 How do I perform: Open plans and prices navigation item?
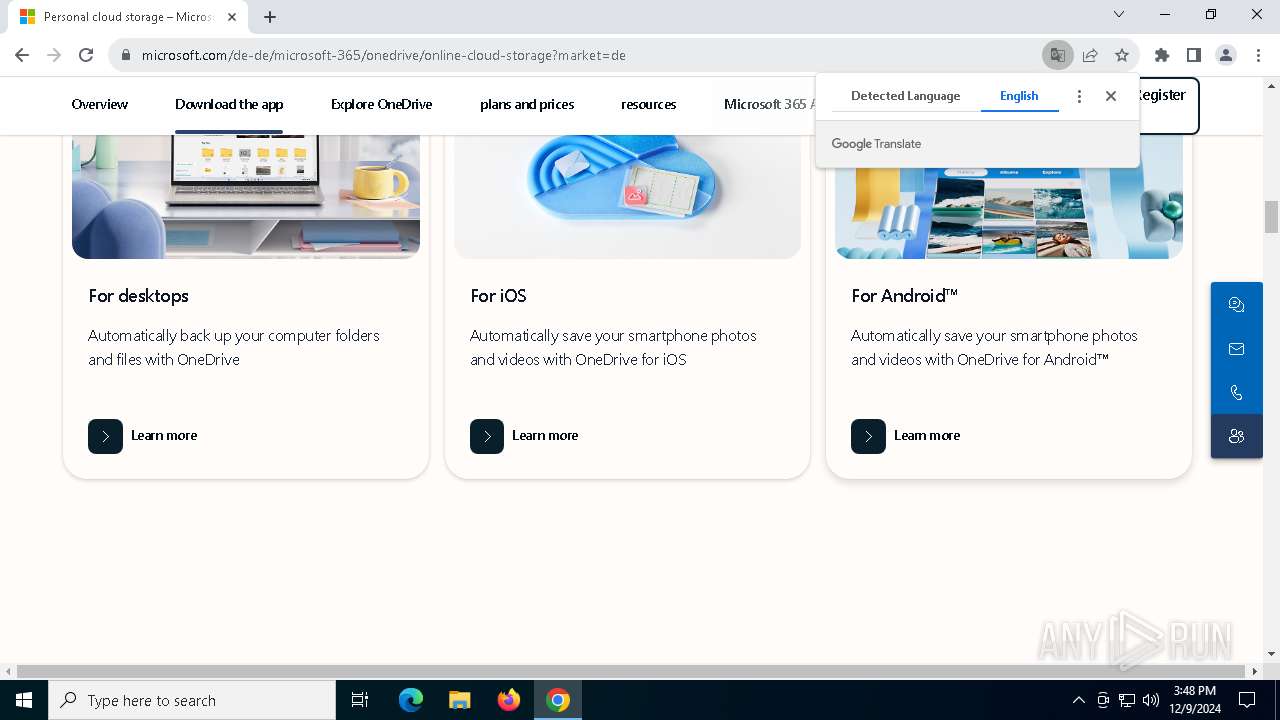pyautogui.click(x=527, y=104)
